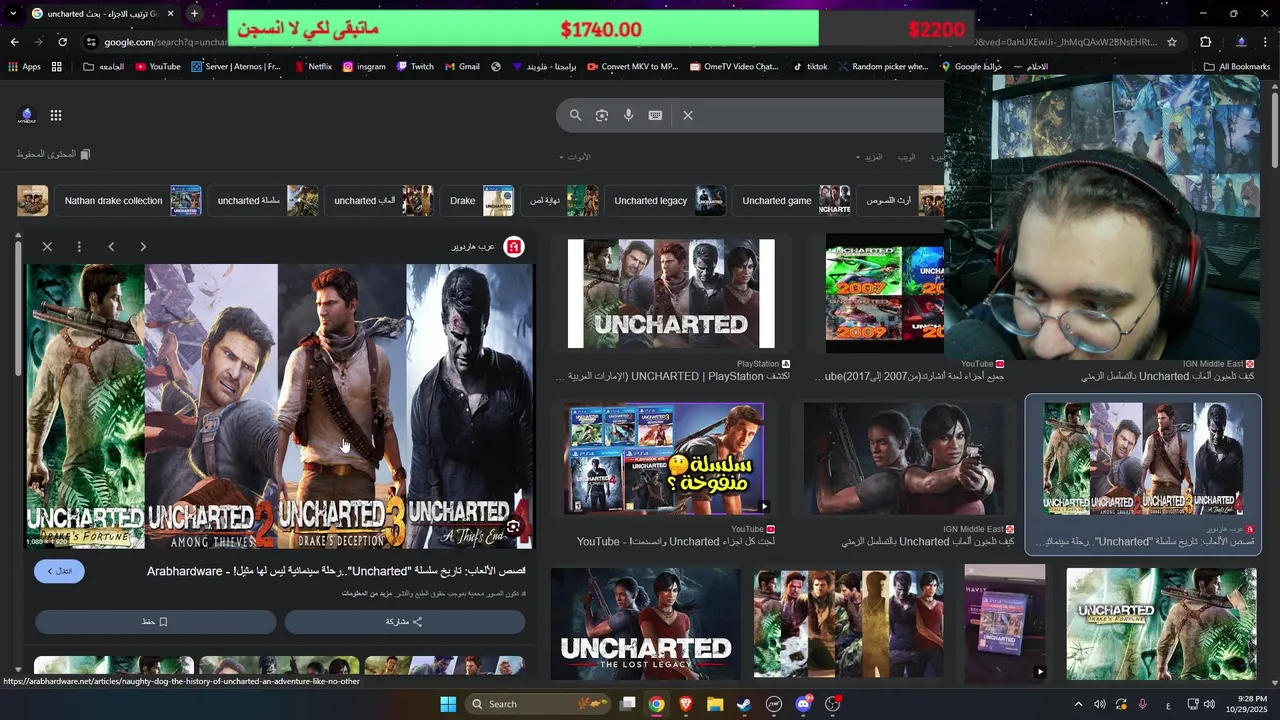Open the PlayStation UNCHARTED logo result
This screenshot has height=720, width=1280.
pyautogui.click(x=671, y=293)
